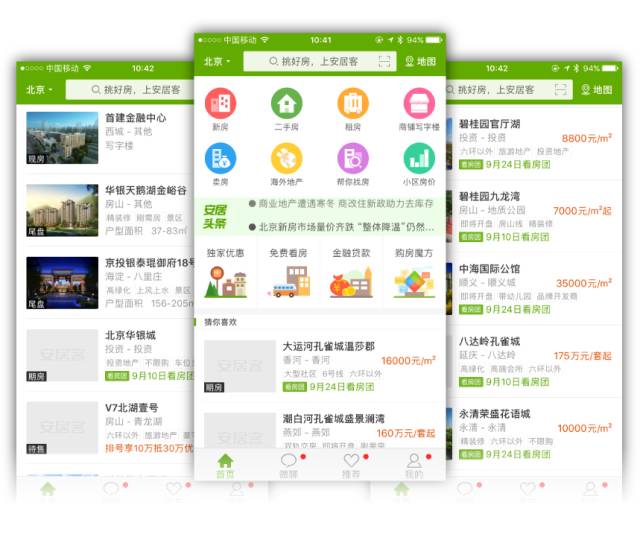Image resolution: width=640 pixels, height=543 pixels.
Task: Tap price 175万元/套起 on 八达岭孔雀城
Action: tap(582, 356)
